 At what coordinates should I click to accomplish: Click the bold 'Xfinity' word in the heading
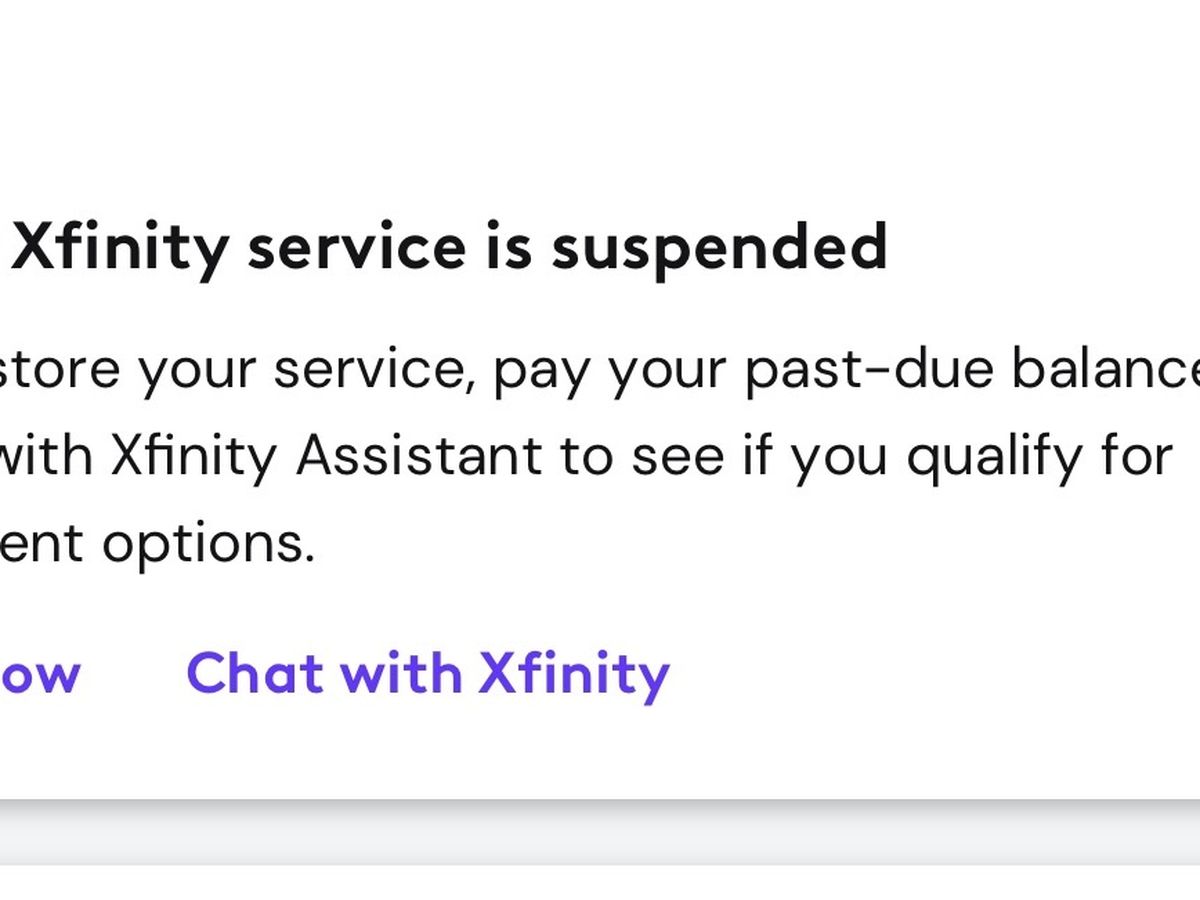pos(120,248)
